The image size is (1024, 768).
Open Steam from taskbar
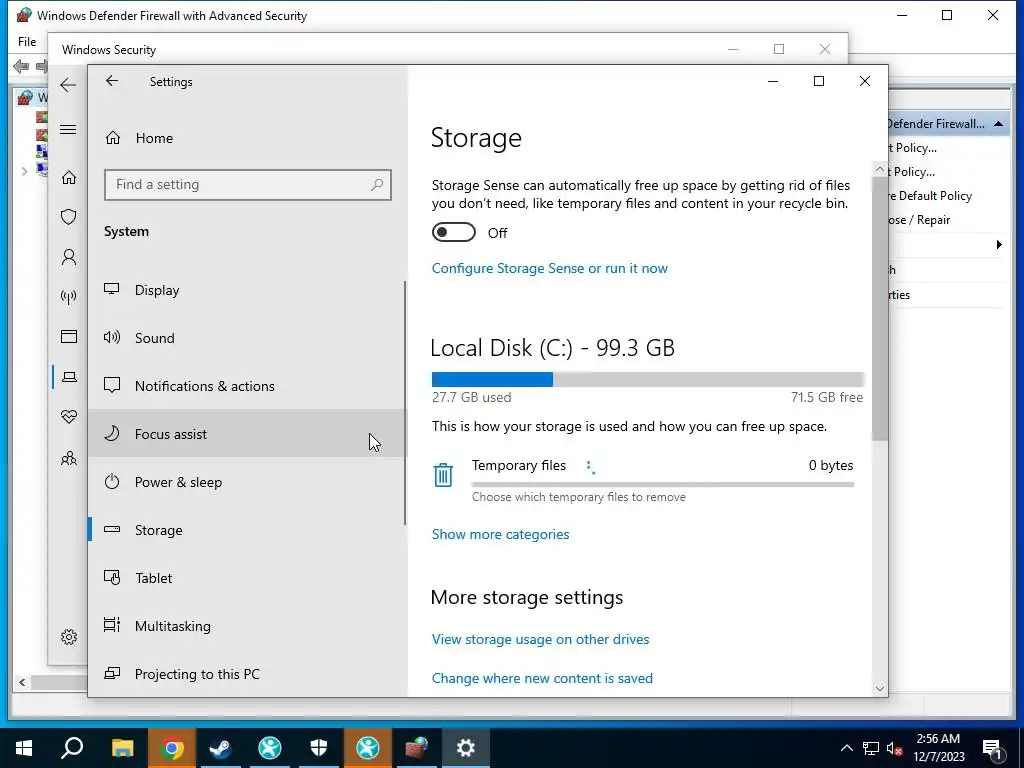[x=220, y=747]
